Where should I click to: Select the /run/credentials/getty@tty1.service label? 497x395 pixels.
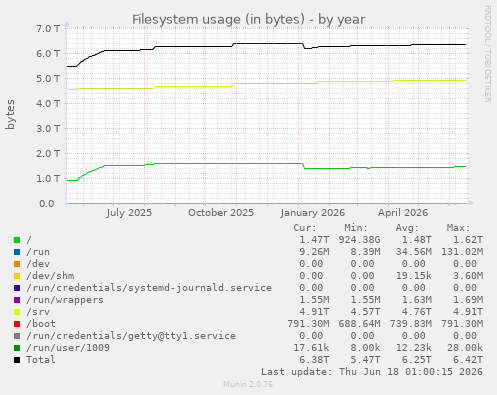click(x=131, y=336)
